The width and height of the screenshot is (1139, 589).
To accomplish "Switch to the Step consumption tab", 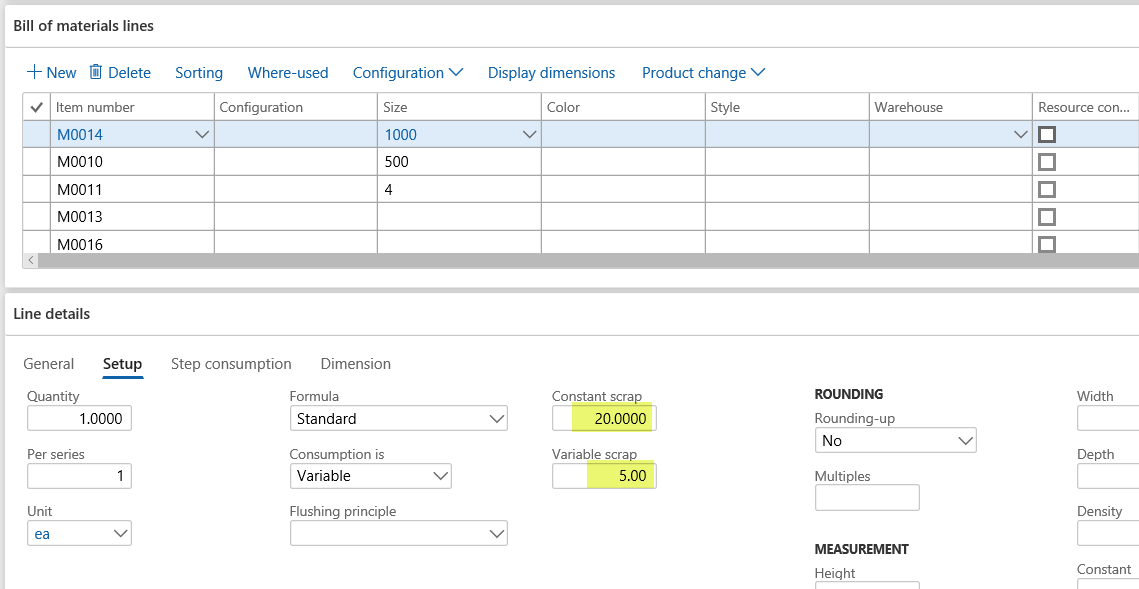I will [231, 364].
